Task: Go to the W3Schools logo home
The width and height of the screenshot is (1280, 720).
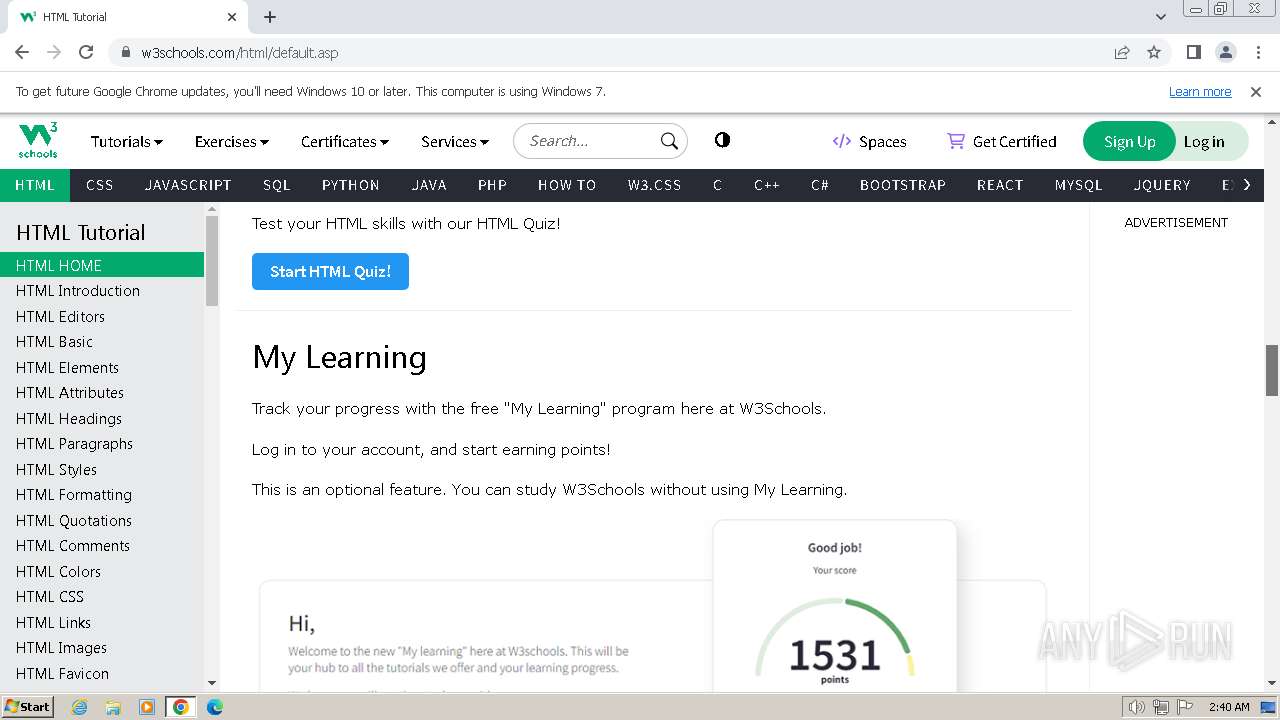Action: (x=38, y=141)
